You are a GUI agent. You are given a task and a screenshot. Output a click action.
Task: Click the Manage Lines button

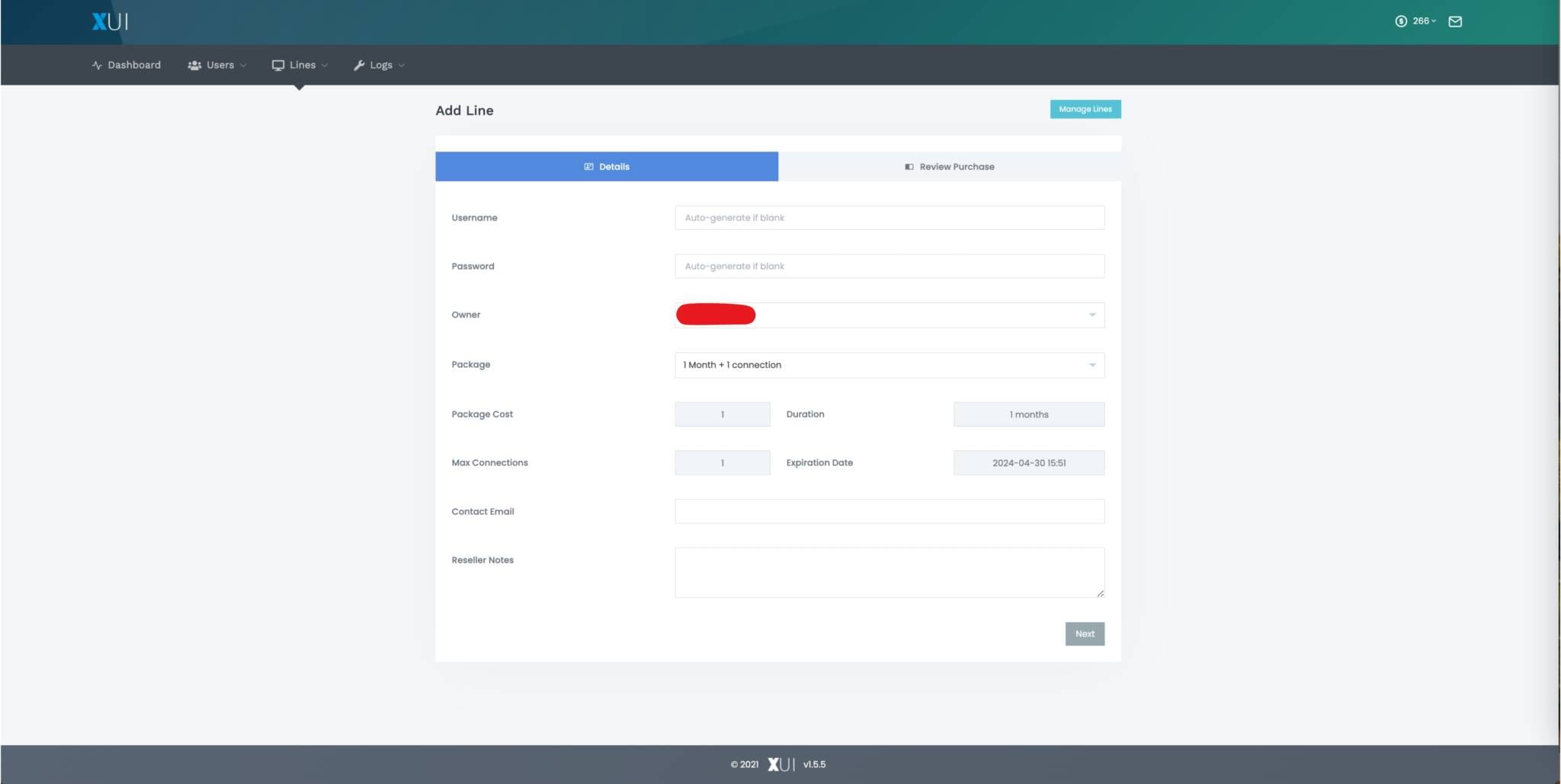pyautogui.click(x=1085, y=109)
